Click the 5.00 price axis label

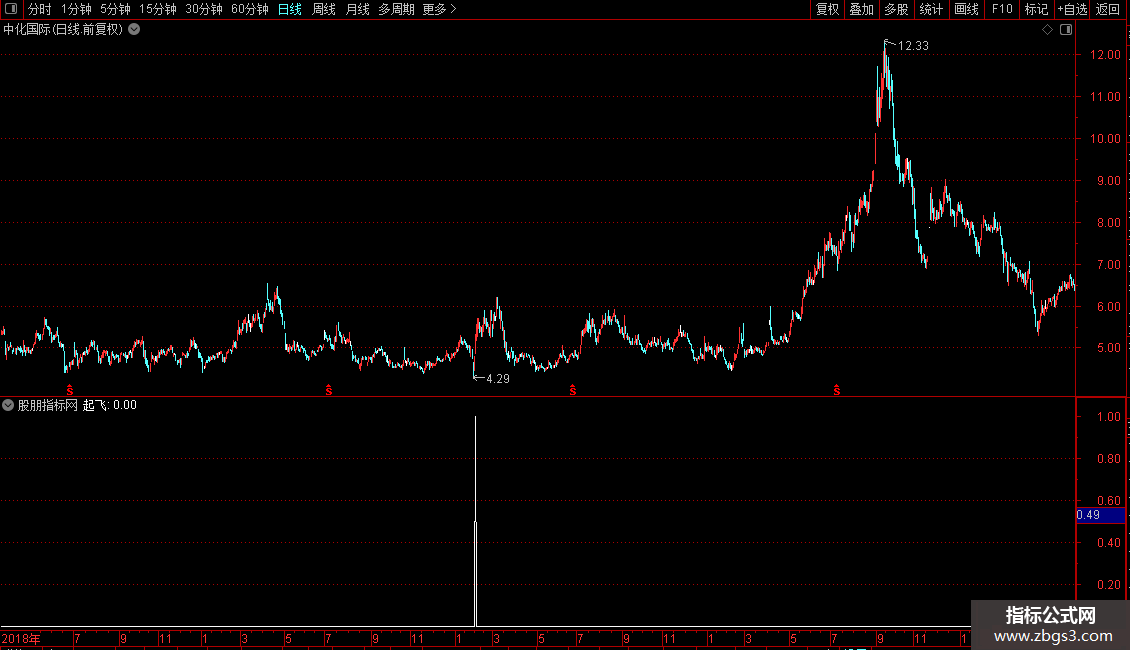point(1108,348)
